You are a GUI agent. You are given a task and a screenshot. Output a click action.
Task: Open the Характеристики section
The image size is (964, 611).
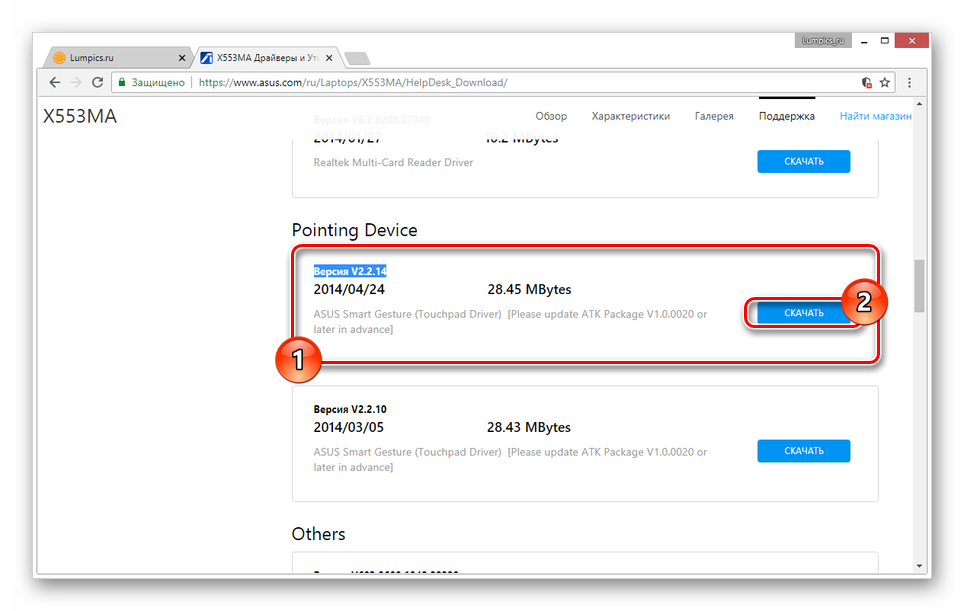(x=630, y=116)
